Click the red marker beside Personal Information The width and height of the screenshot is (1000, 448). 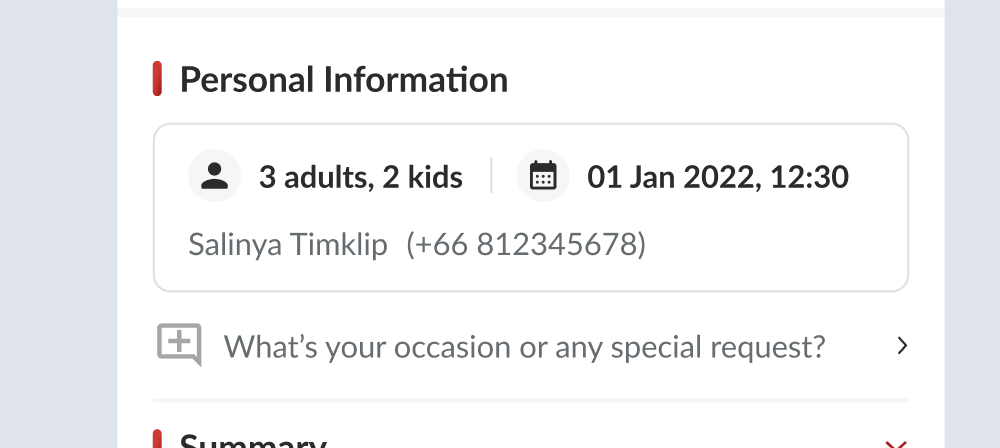(157, 79)
